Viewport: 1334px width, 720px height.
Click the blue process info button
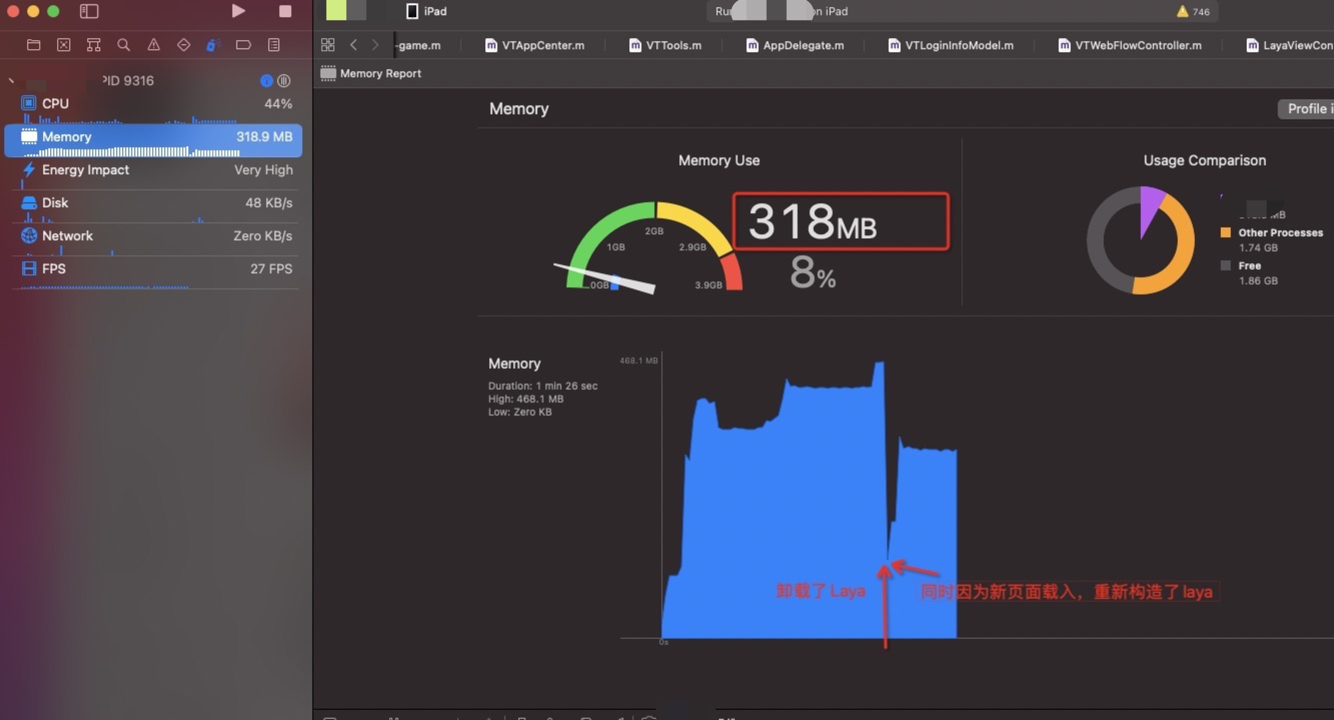click(266, 81)
